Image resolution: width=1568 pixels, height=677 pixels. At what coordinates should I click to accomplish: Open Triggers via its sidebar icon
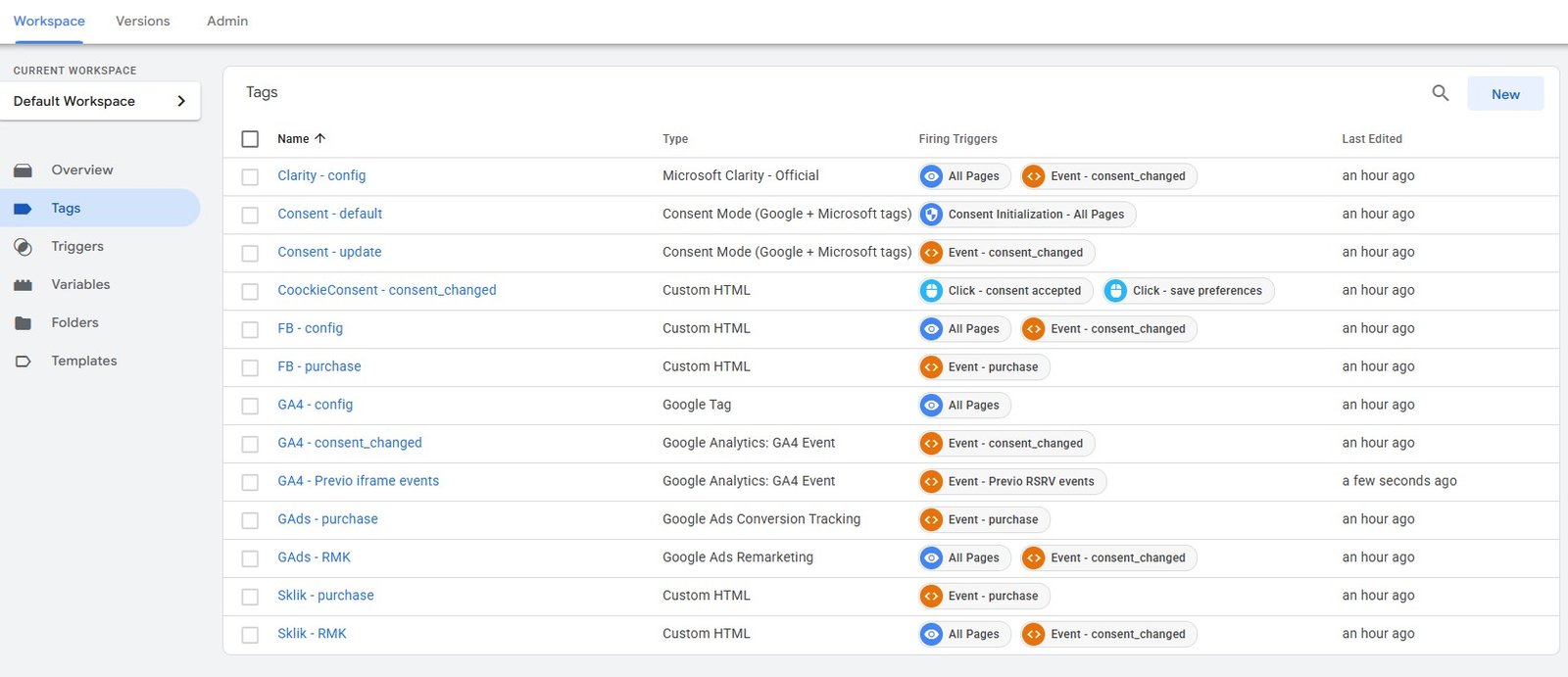coord(24,247)
